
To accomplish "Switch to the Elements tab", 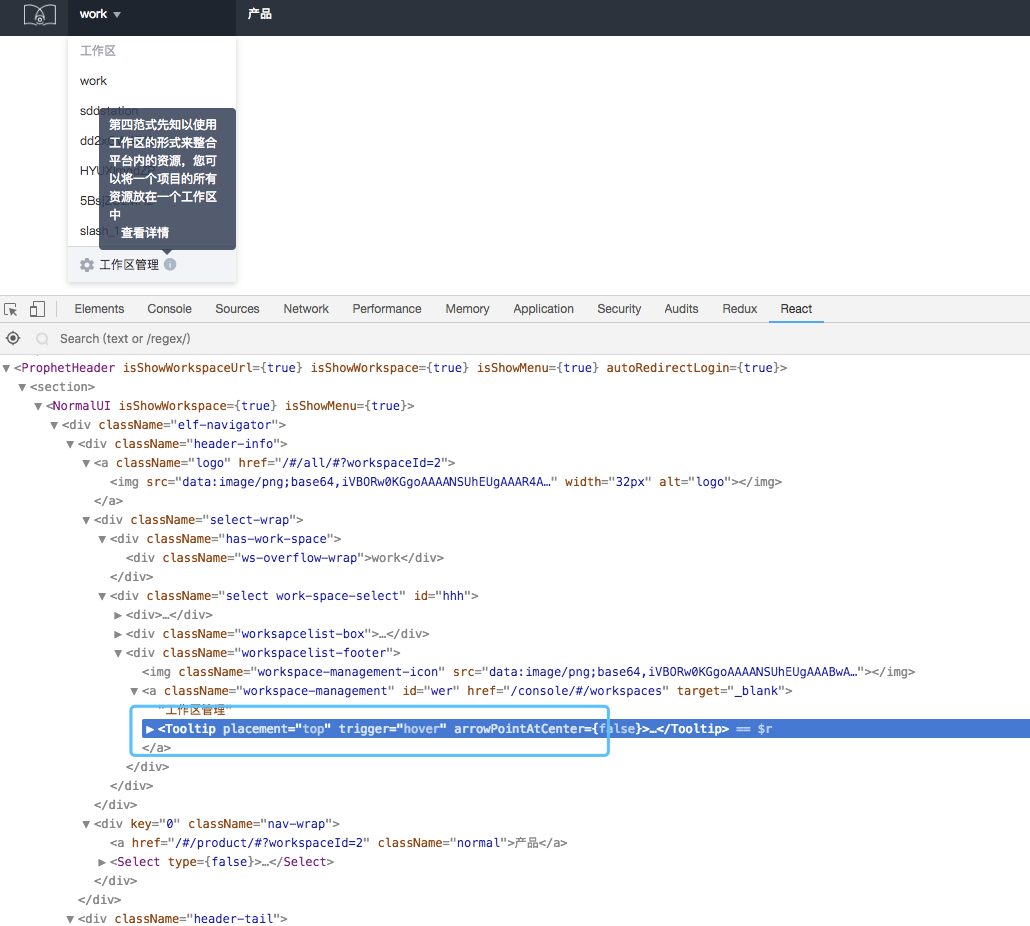I will tap(99, 309).
